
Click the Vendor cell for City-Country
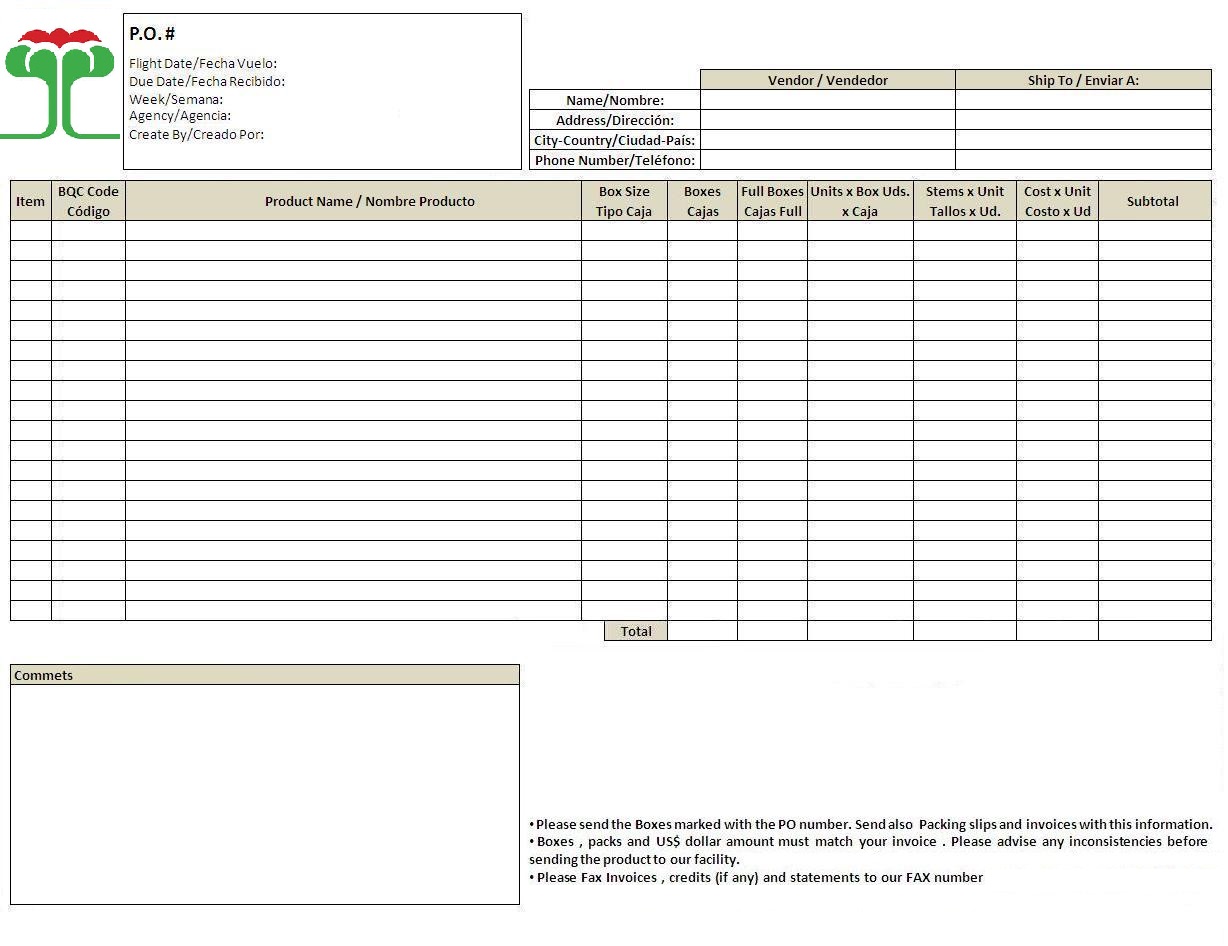tap(828, 140)
